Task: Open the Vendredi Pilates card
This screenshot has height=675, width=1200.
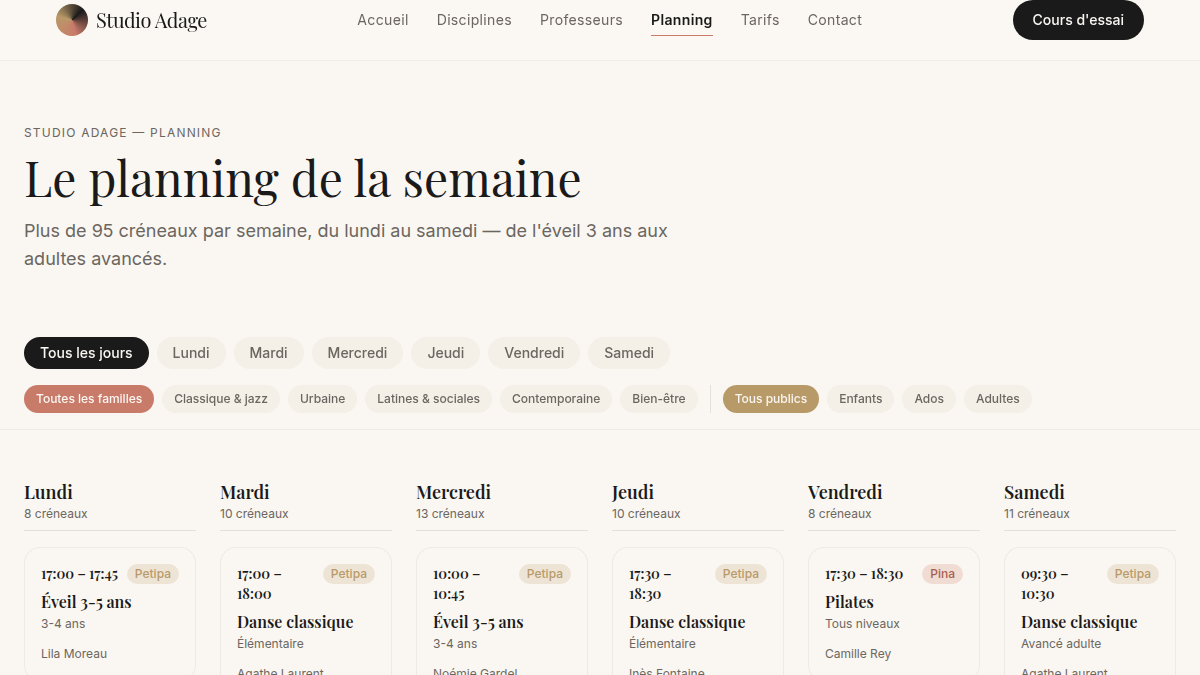Action: click(x=894, y=611)
